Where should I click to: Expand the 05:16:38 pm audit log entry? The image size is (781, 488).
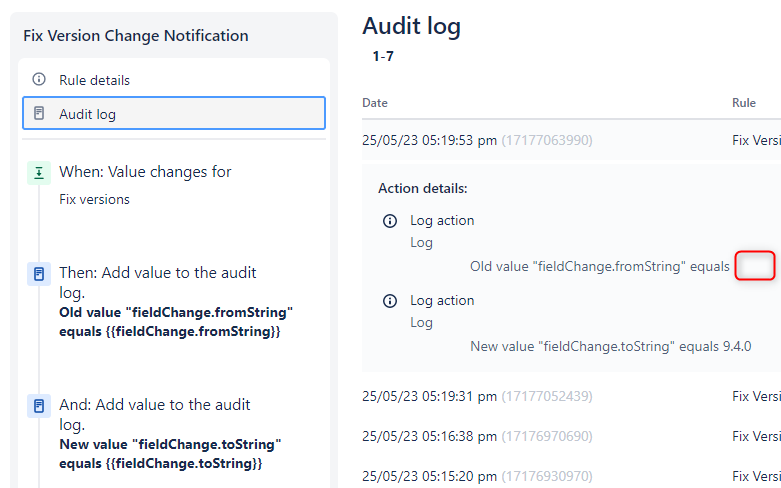(429, 436)
